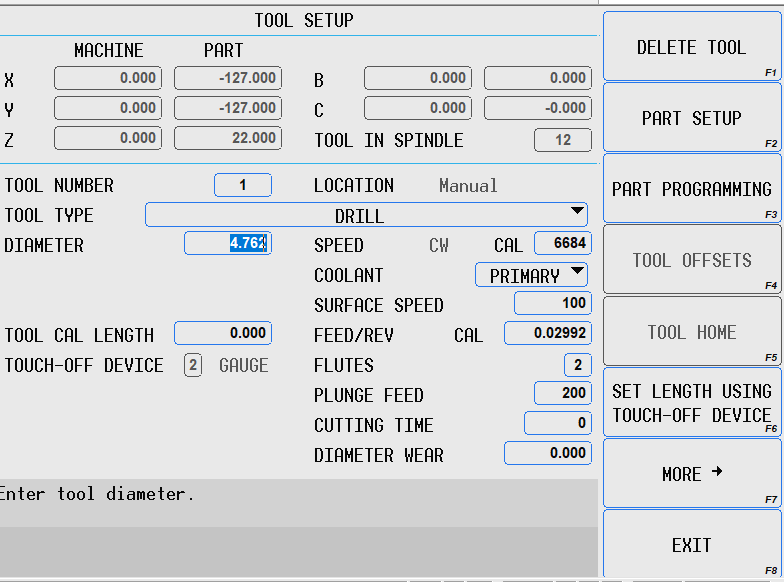Open PART SETUP screen
The width and height of the screenshot is (784, 582).
point(691,118)
